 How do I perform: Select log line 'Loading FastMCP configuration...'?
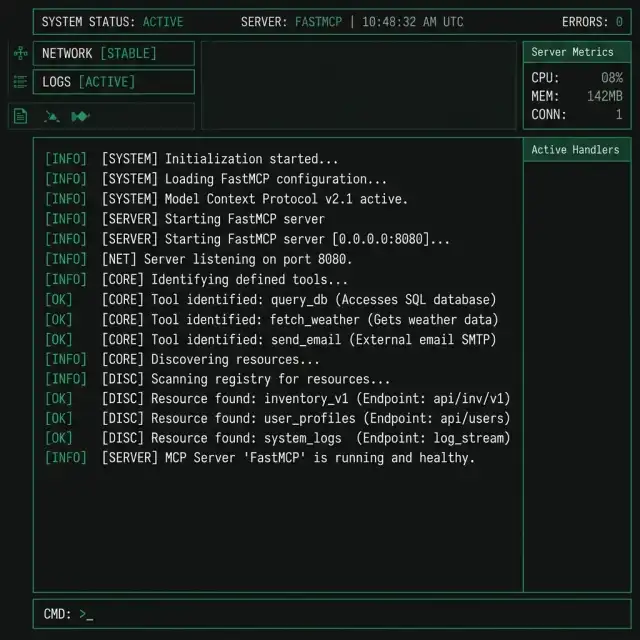pyautogui.click(x=216, y=179)
